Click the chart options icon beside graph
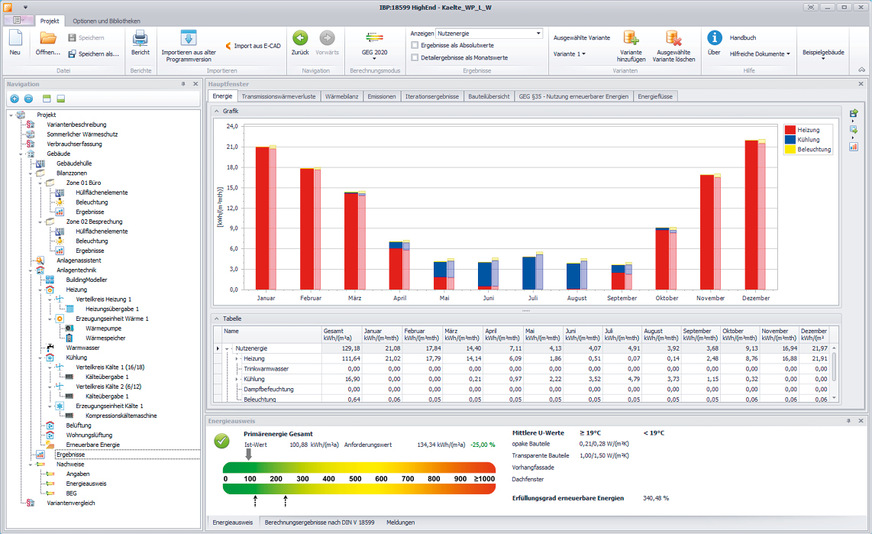 (853, 147)
